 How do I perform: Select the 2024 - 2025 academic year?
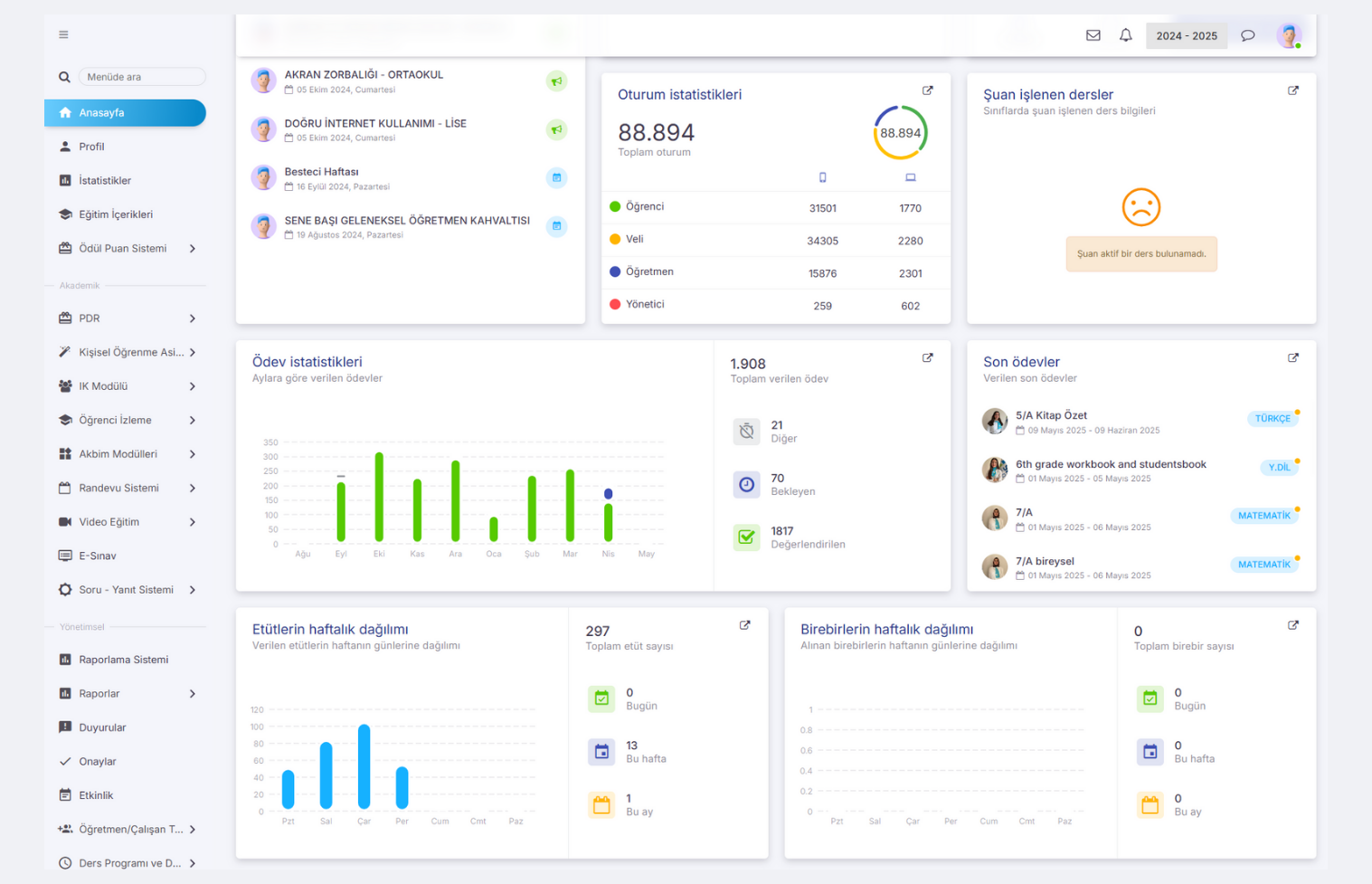(x=1186, y=36)
